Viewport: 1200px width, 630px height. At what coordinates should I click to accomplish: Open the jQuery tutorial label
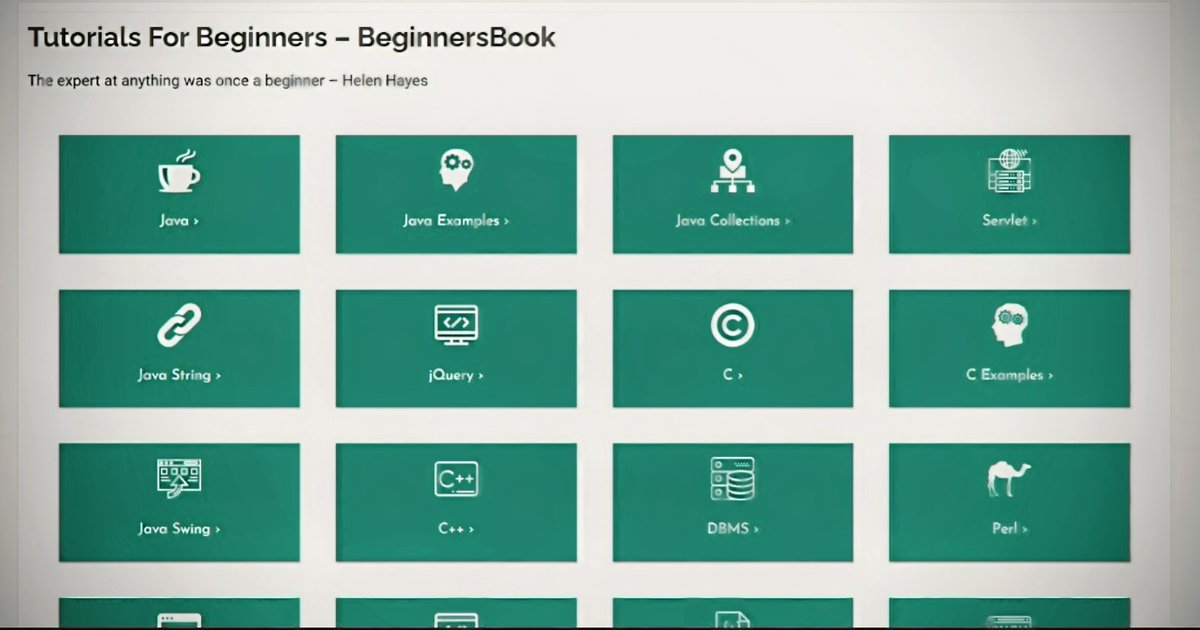coord(456,376)
